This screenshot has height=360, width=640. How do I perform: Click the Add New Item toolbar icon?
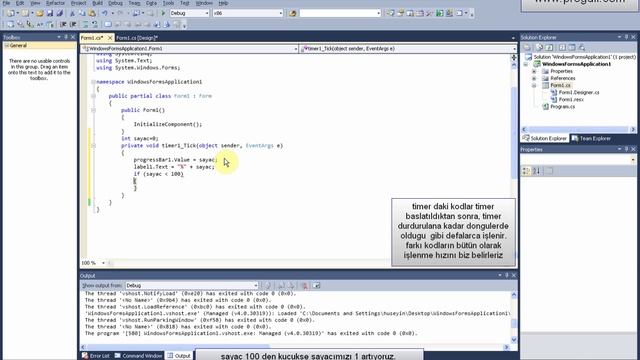tap(25, 13)
